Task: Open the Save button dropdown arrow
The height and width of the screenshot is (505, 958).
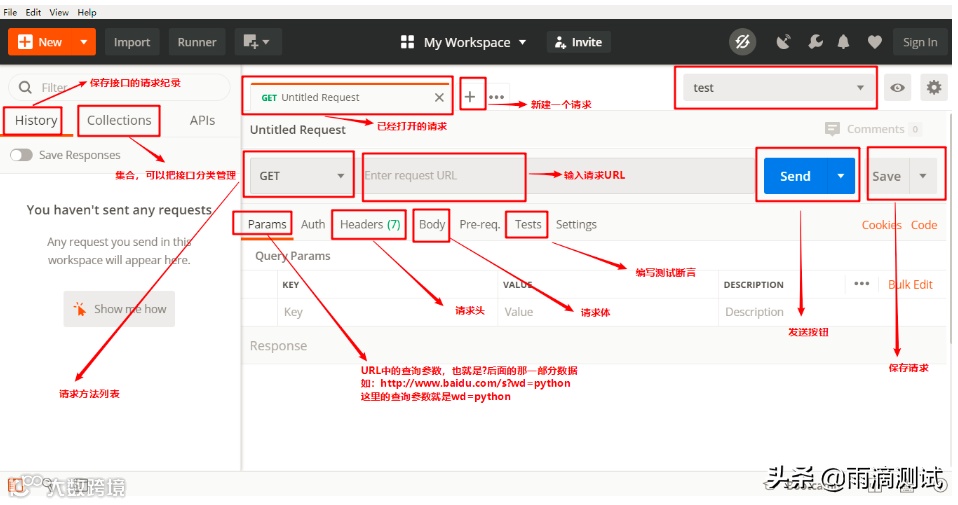Action: (x=923, y=176)
